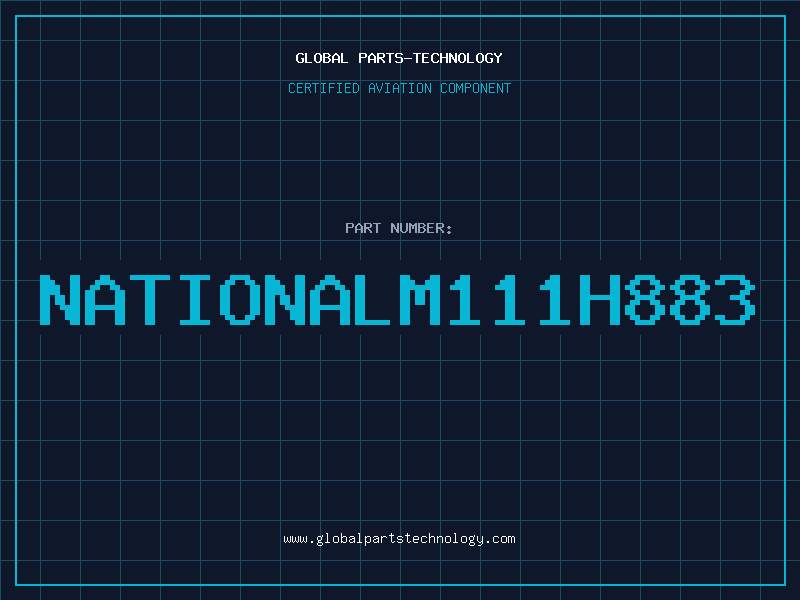Viewport: 800px width, 600px height.
Task: Click the word TECHNOLOGY in the header
Action: 457,58
